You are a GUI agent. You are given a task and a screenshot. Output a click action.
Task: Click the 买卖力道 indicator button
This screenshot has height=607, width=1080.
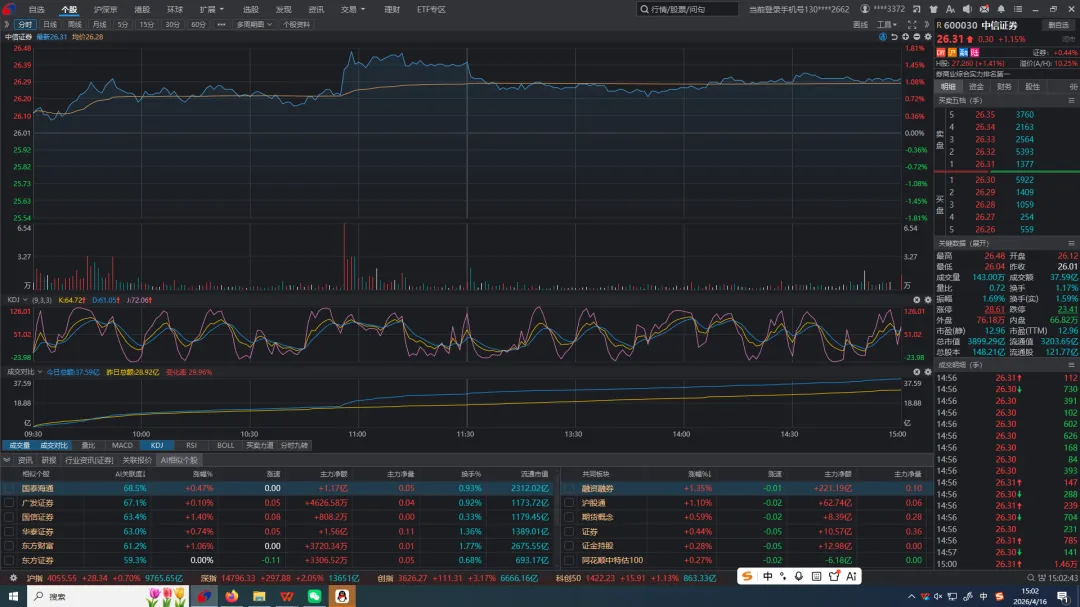point(260,445)
